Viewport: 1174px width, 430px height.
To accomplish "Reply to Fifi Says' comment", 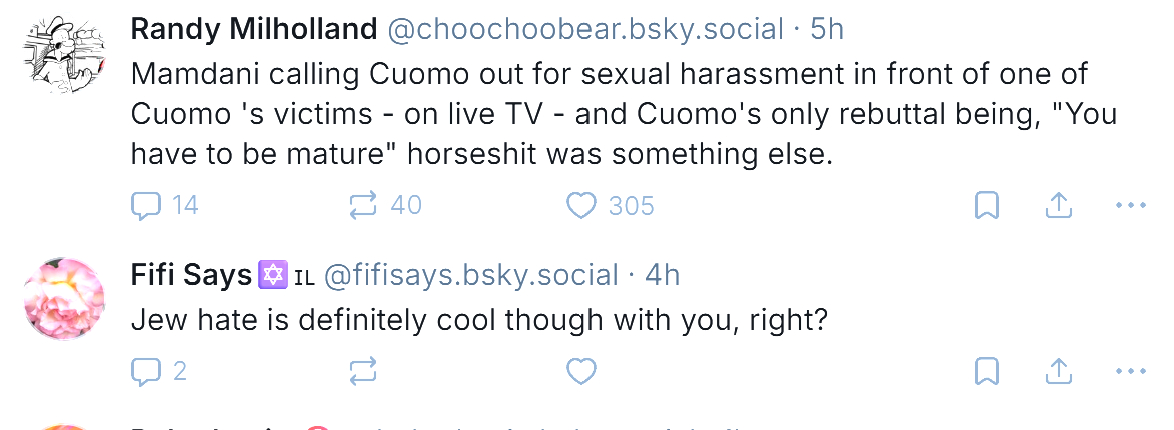I will [x=147, y=372].
